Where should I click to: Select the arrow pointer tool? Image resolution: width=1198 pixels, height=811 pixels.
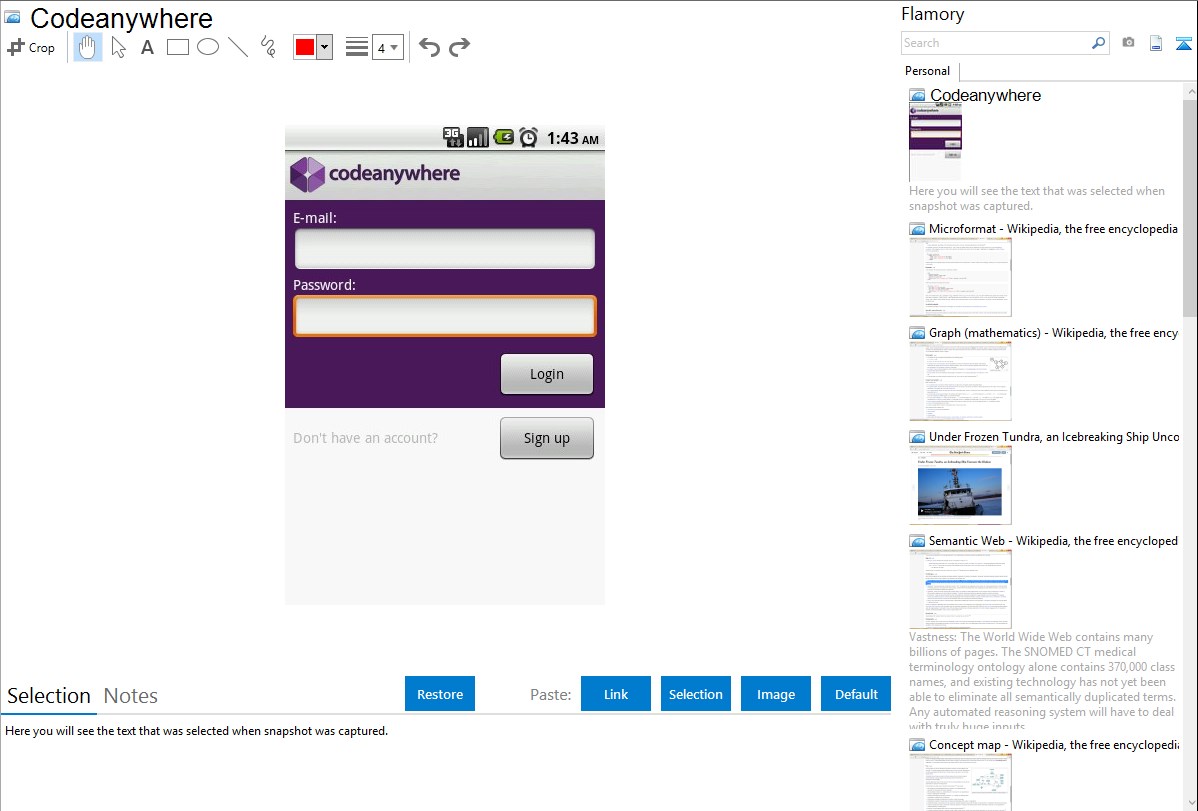coord(118,47)
